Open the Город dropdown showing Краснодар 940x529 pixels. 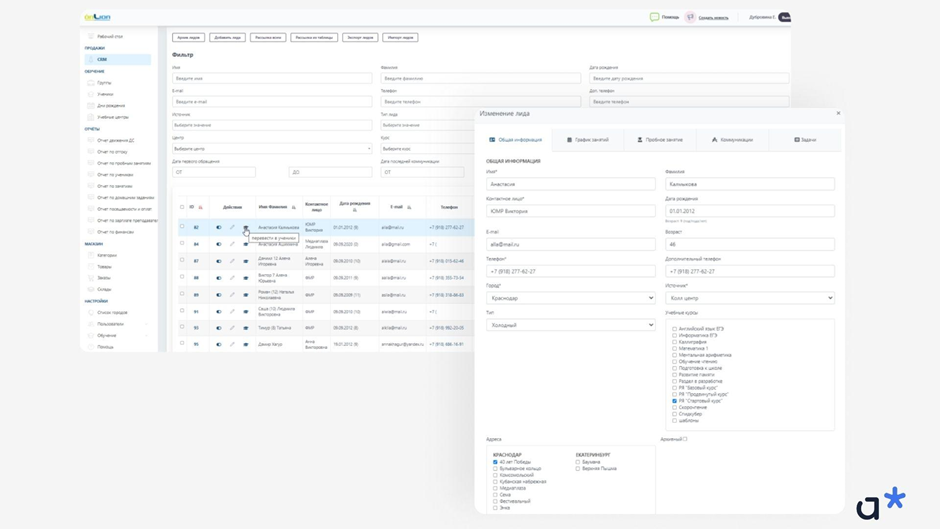coord(570,298)
